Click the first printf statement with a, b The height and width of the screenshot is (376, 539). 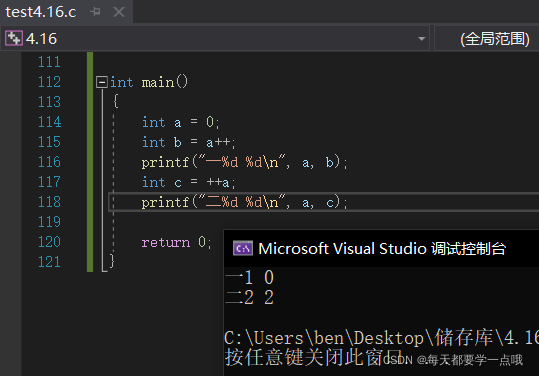244,162
